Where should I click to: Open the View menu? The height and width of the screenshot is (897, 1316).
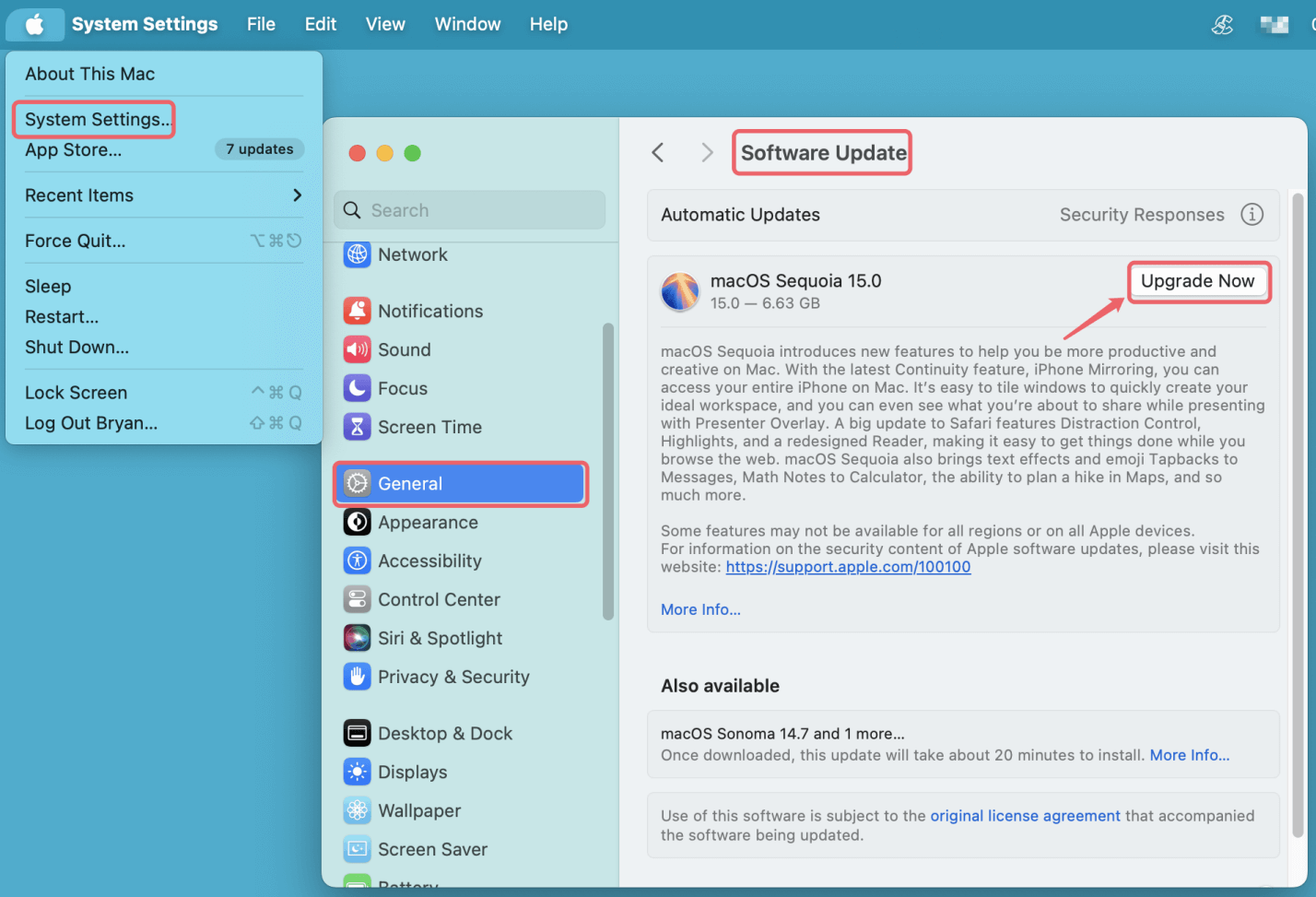click(x=385, y=24)
